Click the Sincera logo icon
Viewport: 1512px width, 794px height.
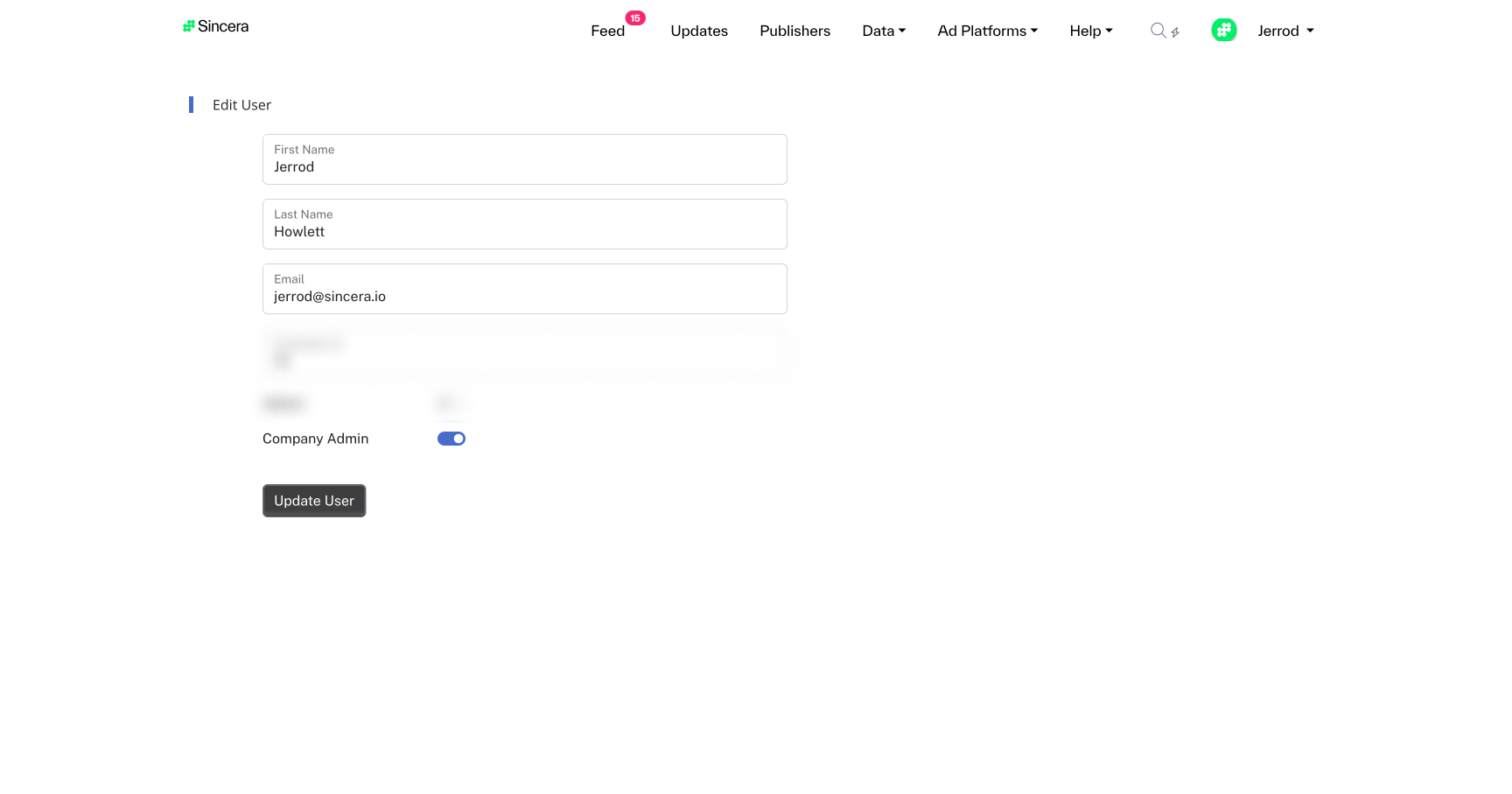click(x=188, y=25)
